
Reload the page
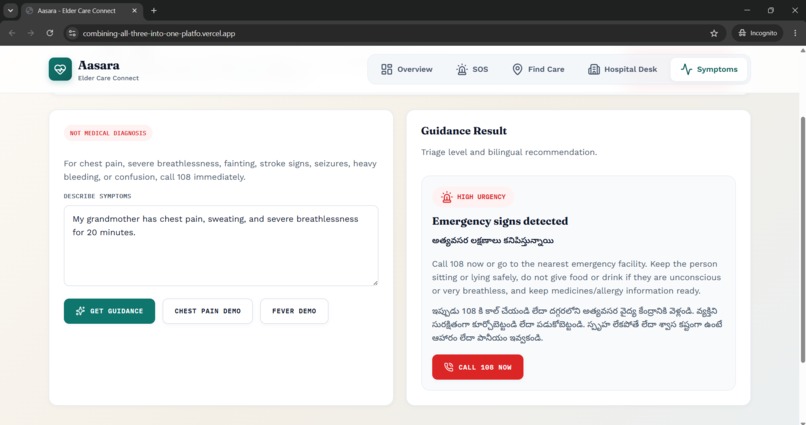50,33
